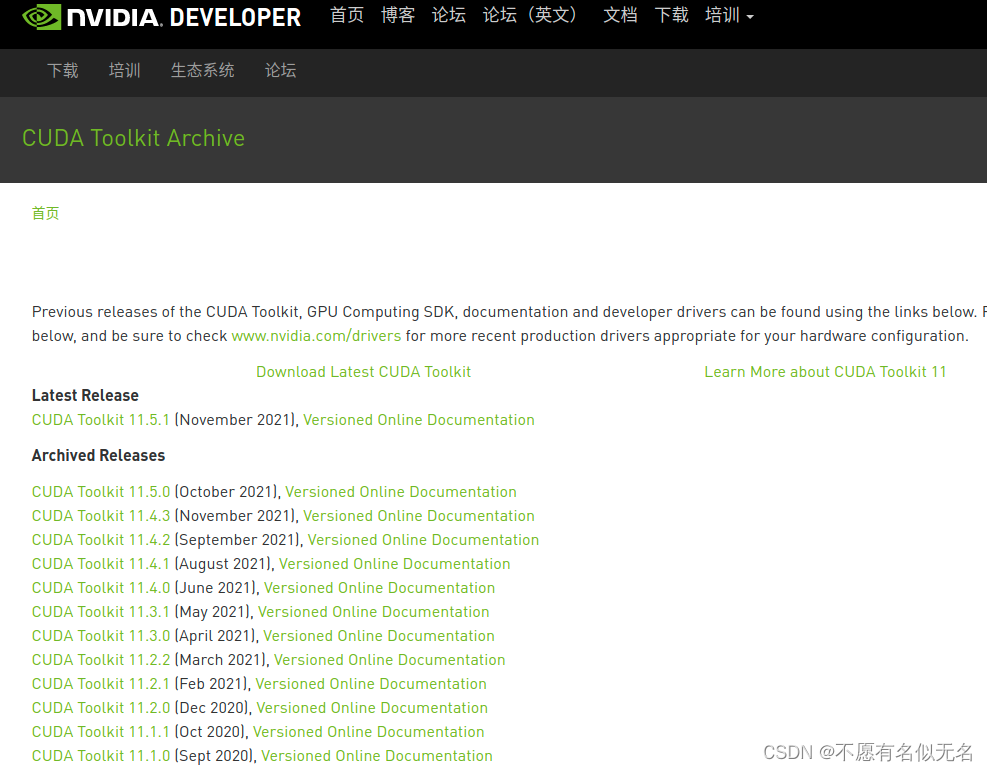Open the www.nvidia.com/drivers link

click(x=316, y=336)
